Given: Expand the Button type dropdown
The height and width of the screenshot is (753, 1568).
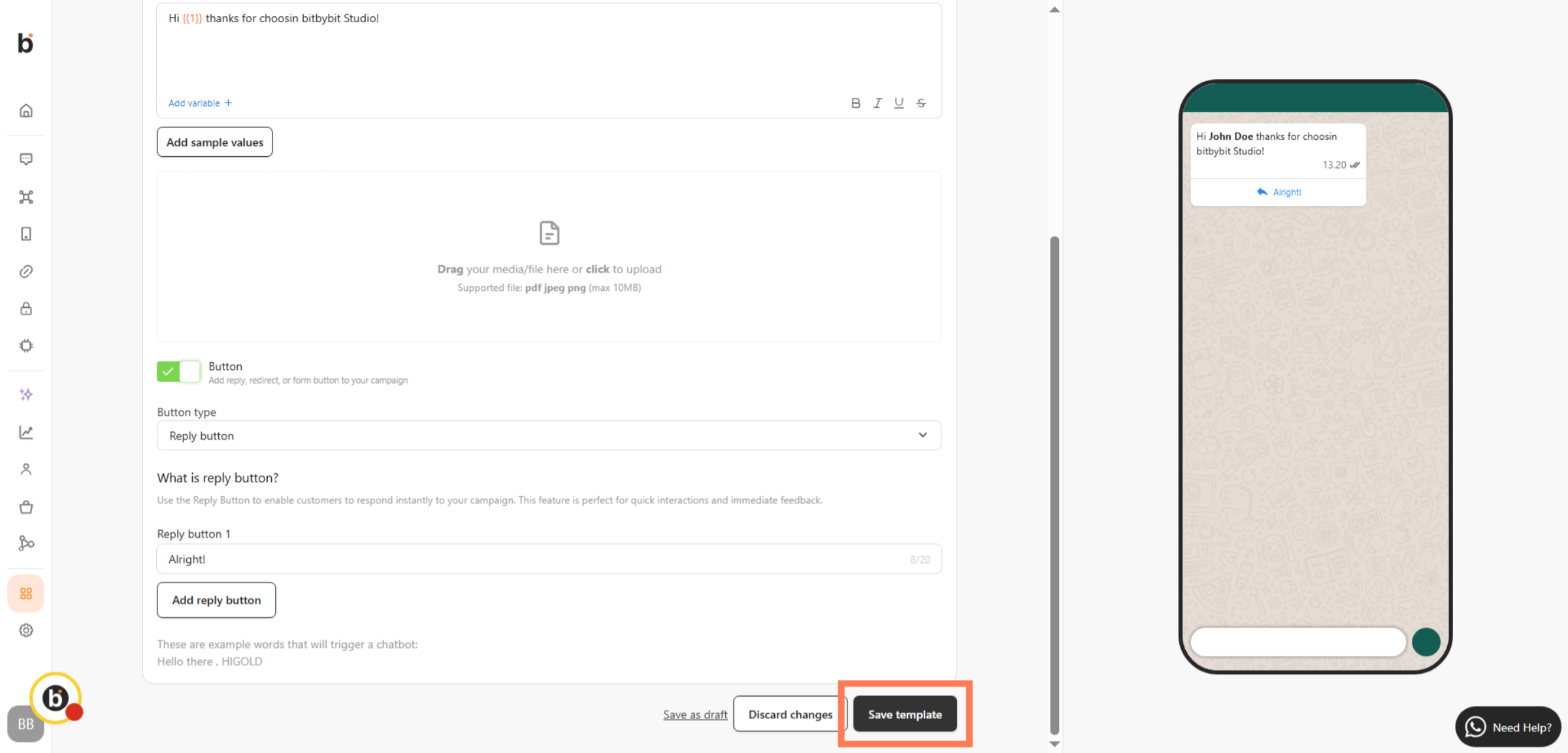Looking at the screenshot, I should pyautogui.click(x=548, y=435).
